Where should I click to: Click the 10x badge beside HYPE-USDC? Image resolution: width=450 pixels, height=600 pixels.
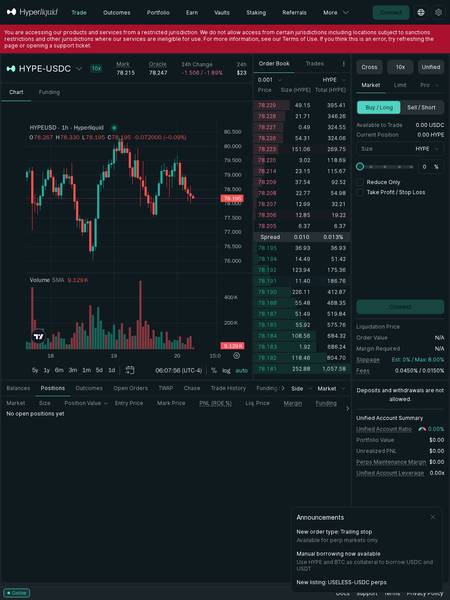coord(96,68)
